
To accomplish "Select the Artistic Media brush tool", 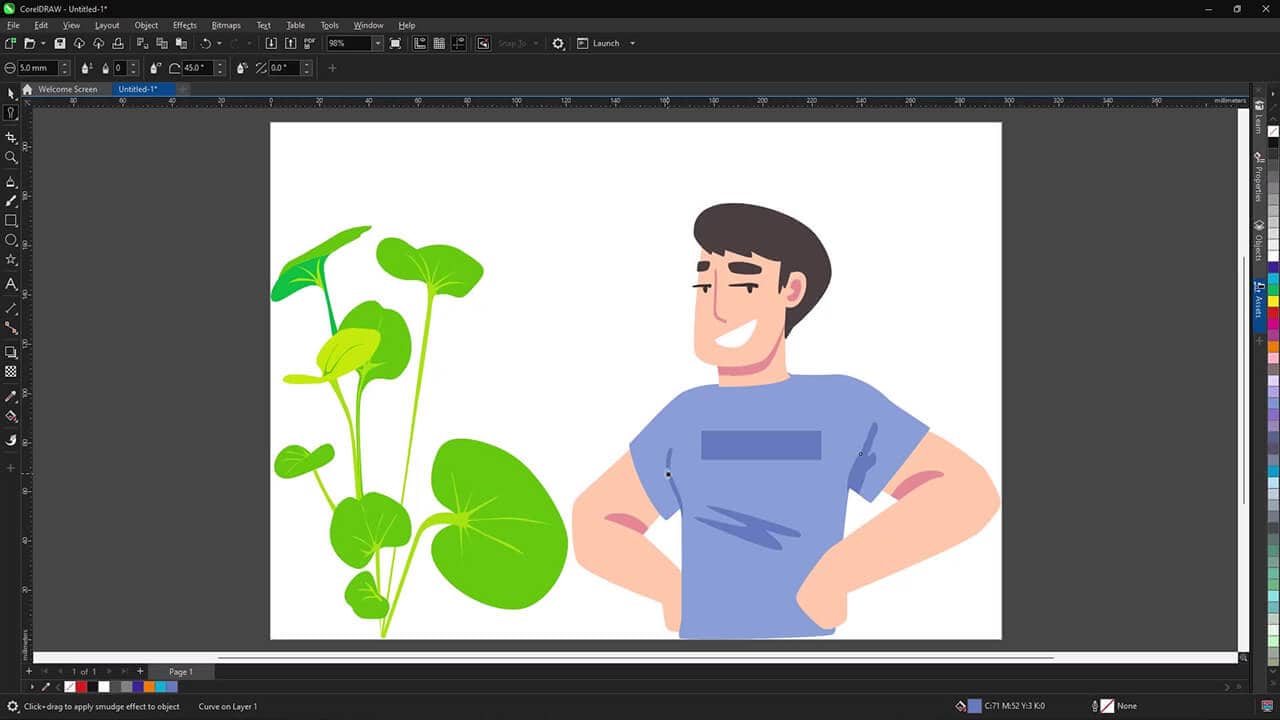I will click(x=11, y=201).
